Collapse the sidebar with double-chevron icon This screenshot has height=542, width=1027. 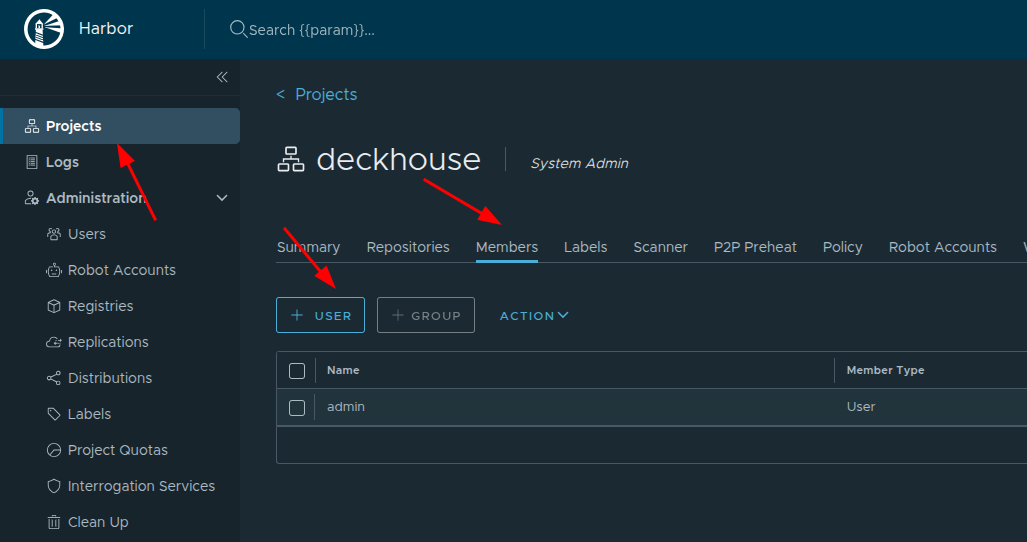pos(222,77)
